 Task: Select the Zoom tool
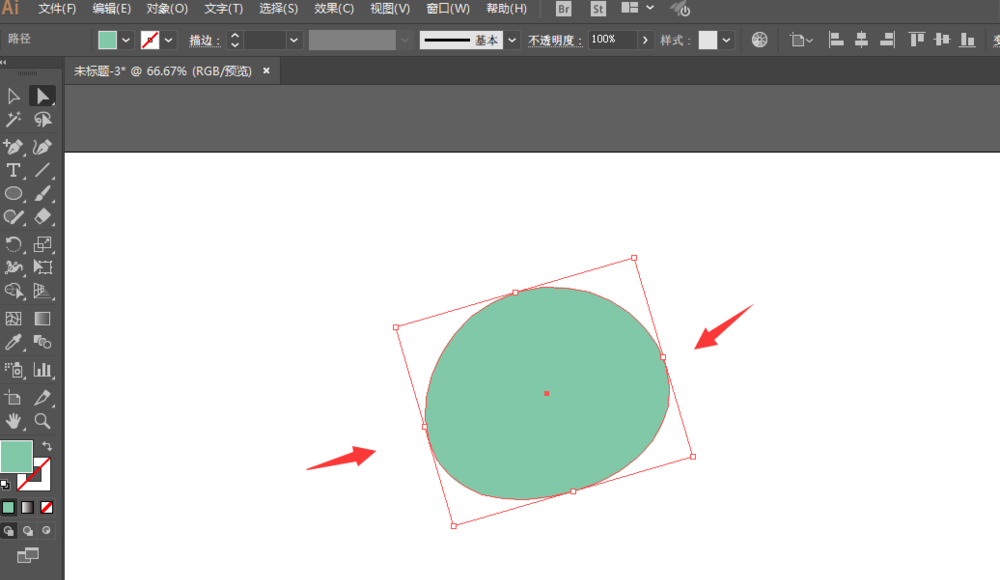pyautogui.click(x=42, y=421)
